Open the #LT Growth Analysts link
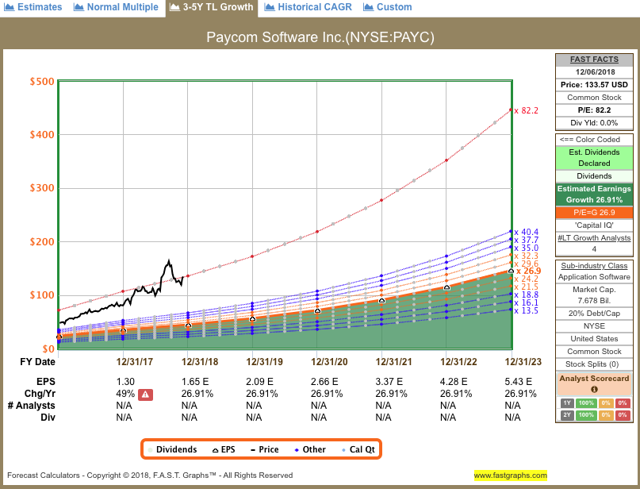Viewport: 640px width, 489px height. [594, 238]
